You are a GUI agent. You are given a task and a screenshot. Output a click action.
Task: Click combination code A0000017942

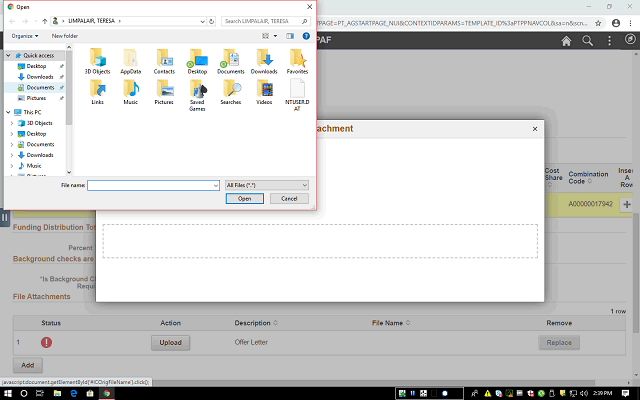click(590, 204)
